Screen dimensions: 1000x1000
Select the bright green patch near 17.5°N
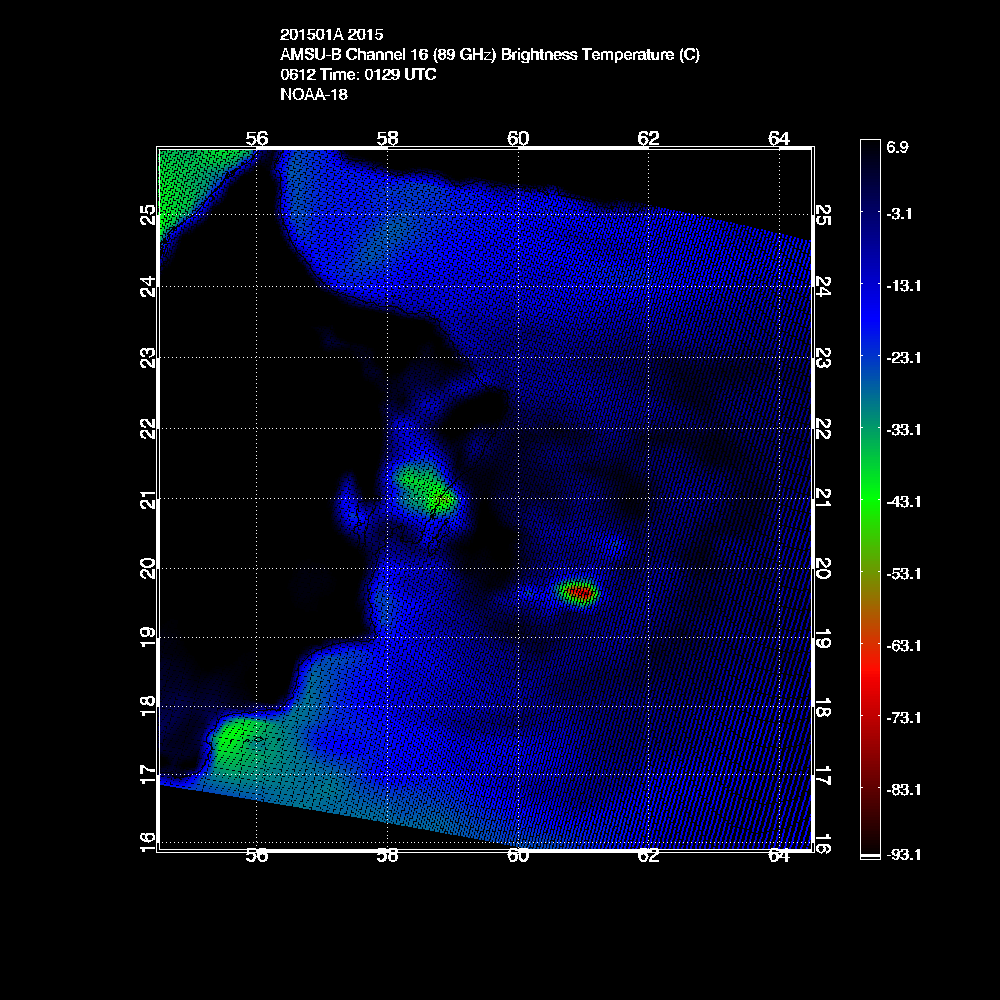(x=236, y=742)
